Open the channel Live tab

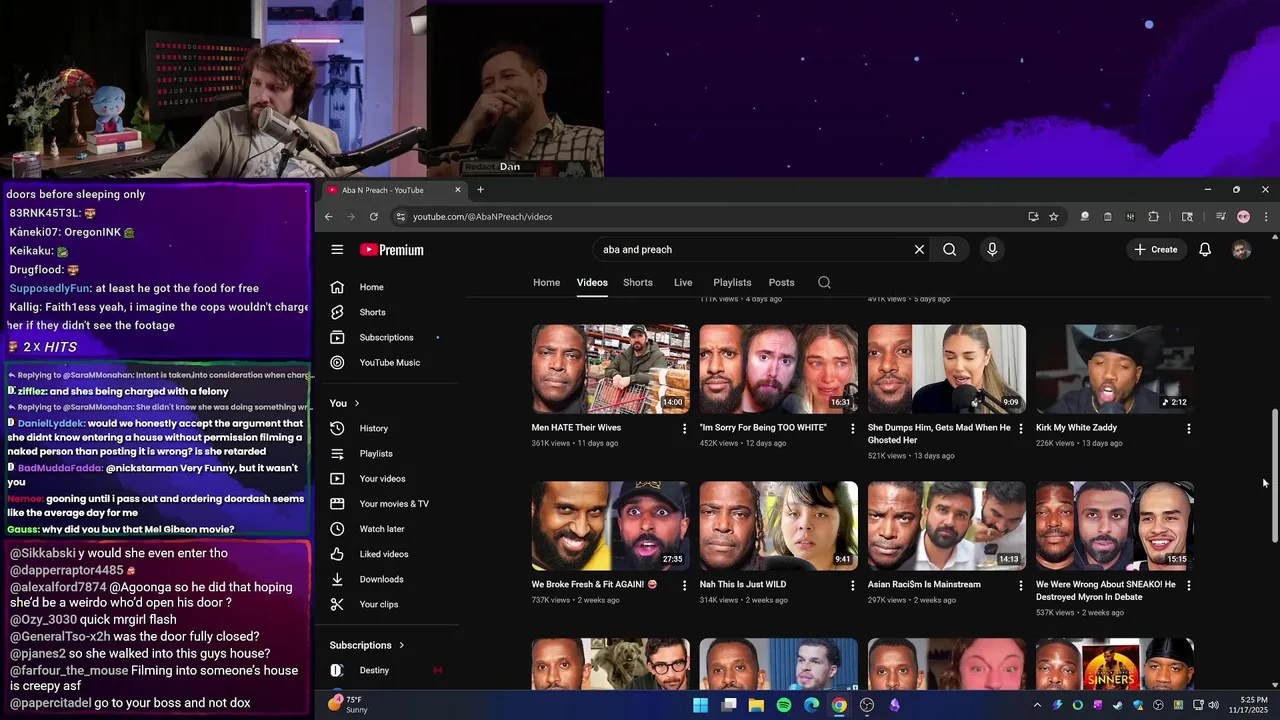pyautogui.click(x=683, y=283)
